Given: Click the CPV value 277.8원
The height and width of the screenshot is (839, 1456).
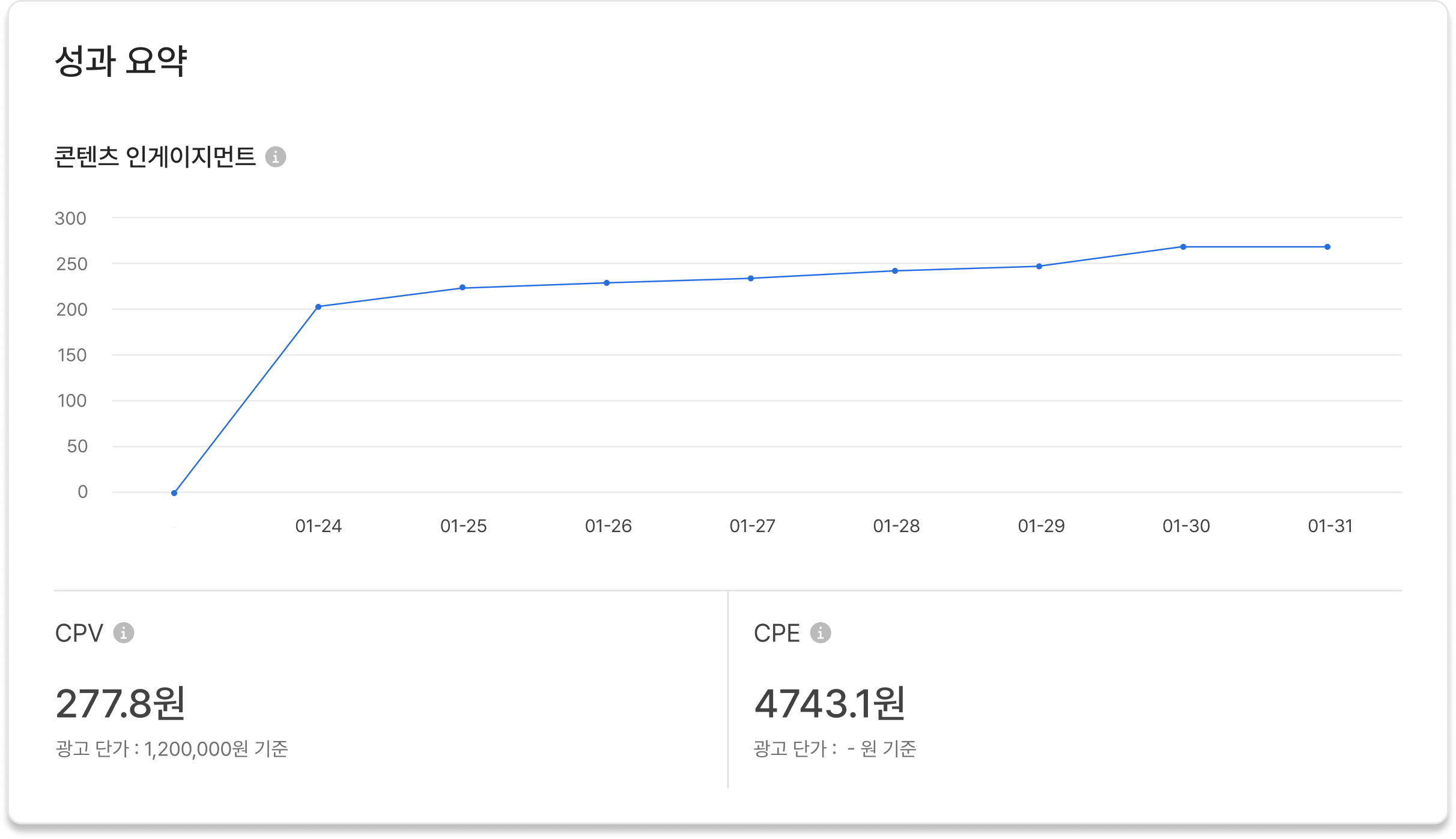Looking at the screenshot, I should click(x=120, y=703).
